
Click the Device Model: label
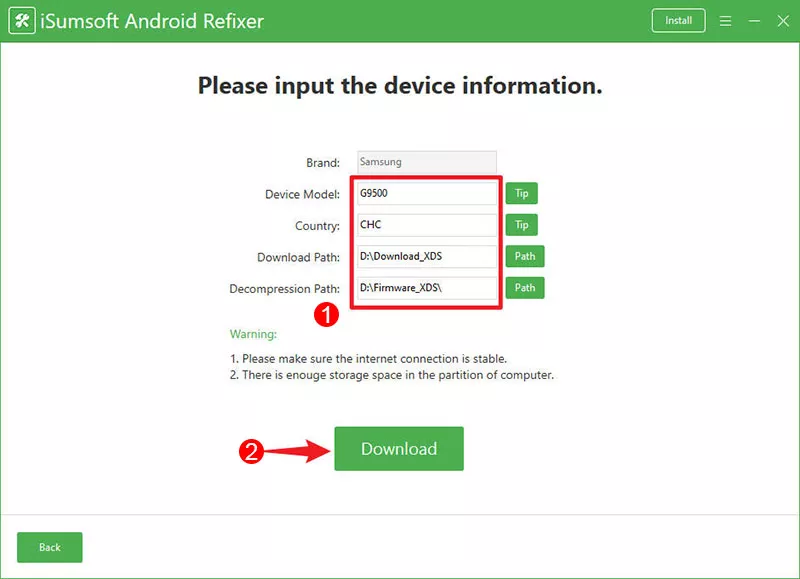302,194
